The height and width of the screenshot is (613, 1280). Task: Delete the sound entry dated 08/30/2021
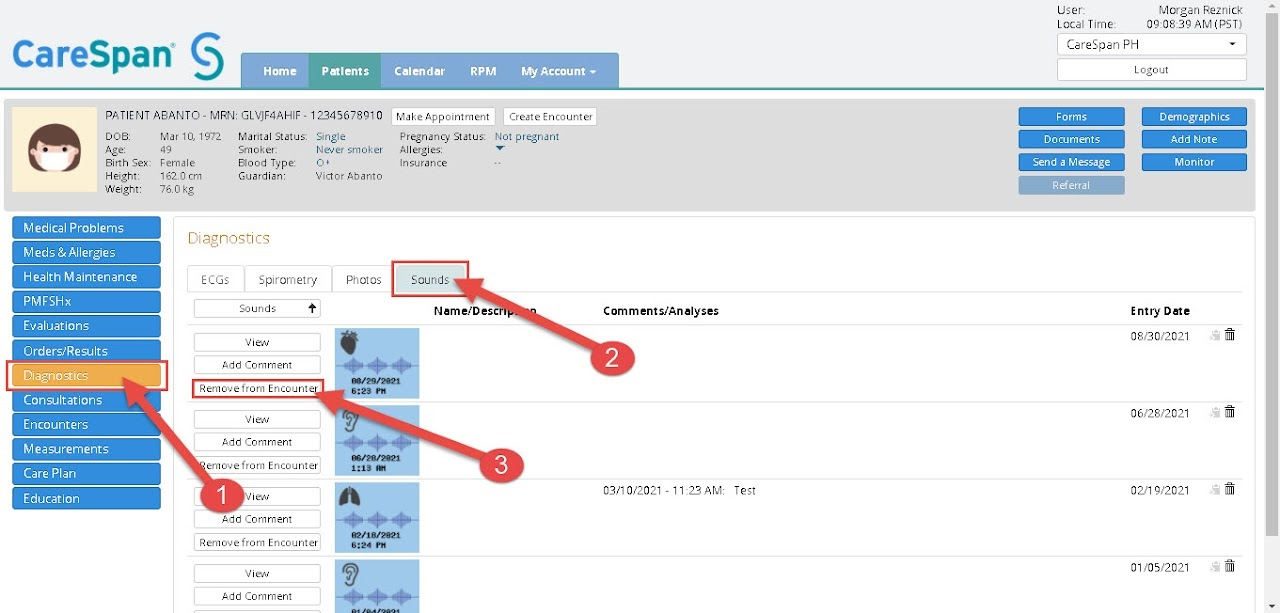click(x=1230, y=335)
